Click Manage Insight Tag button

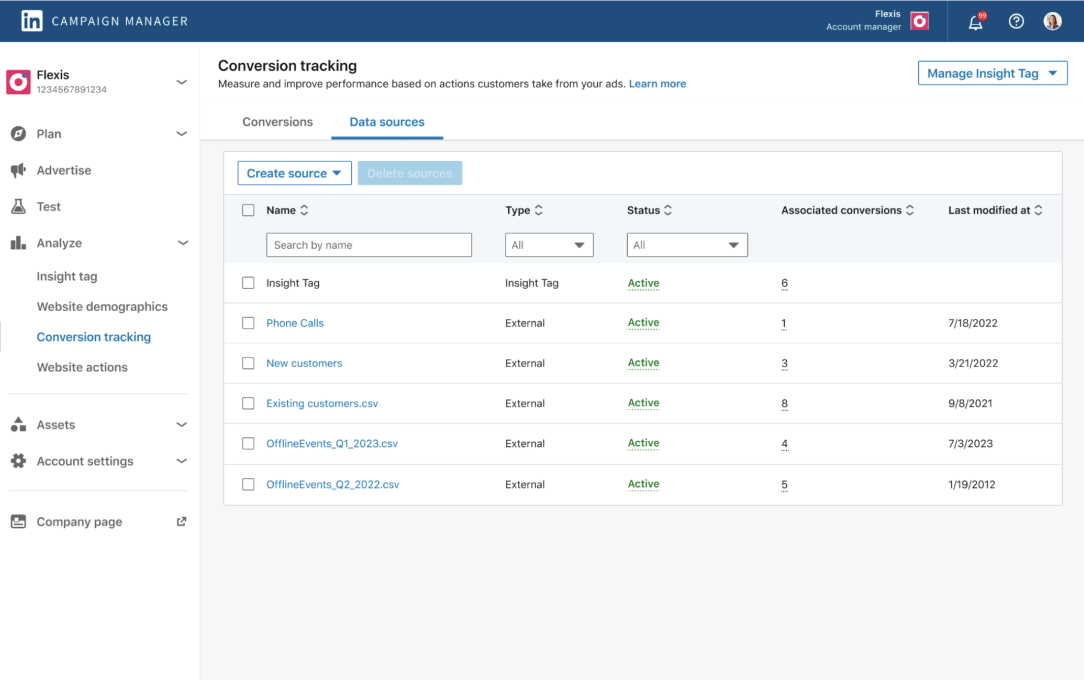pos(992,72)
